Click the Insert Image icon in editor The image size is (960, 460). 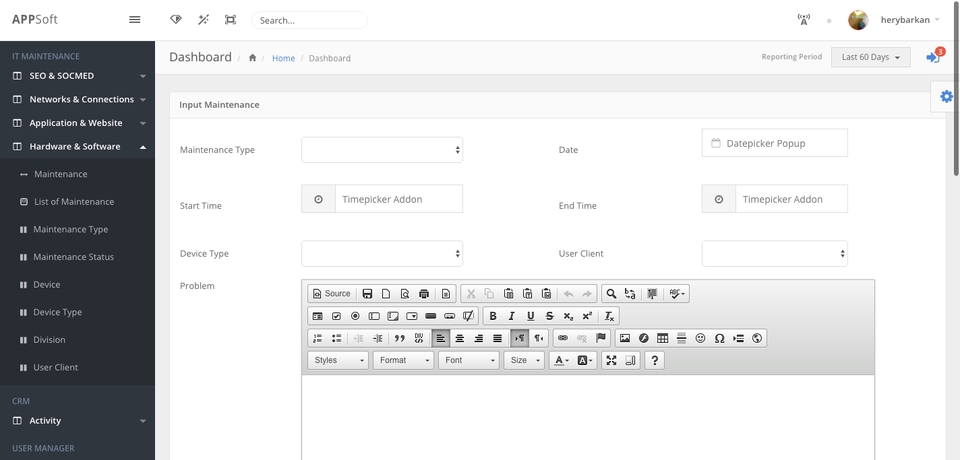point(624,338)
